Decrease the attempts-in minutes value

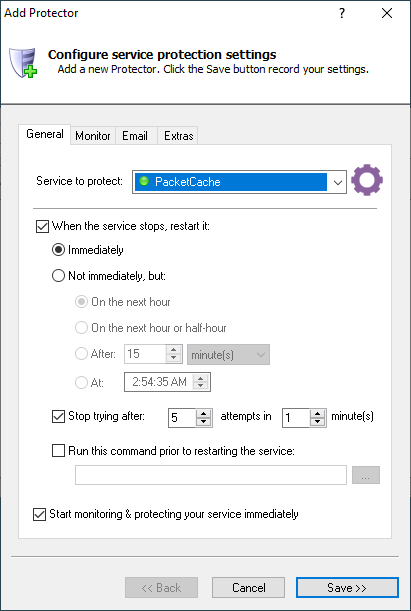(318, 422)
